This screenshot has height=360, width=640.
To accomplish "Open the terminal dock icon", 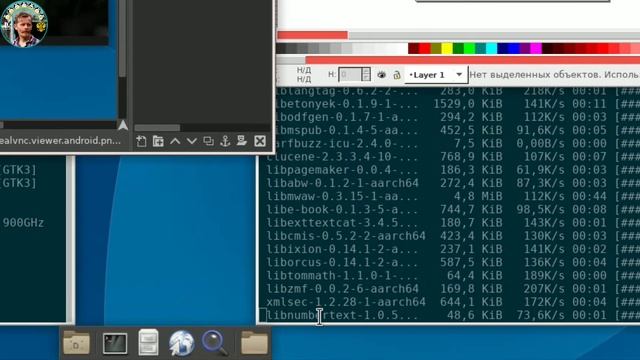I will (115, 343).
